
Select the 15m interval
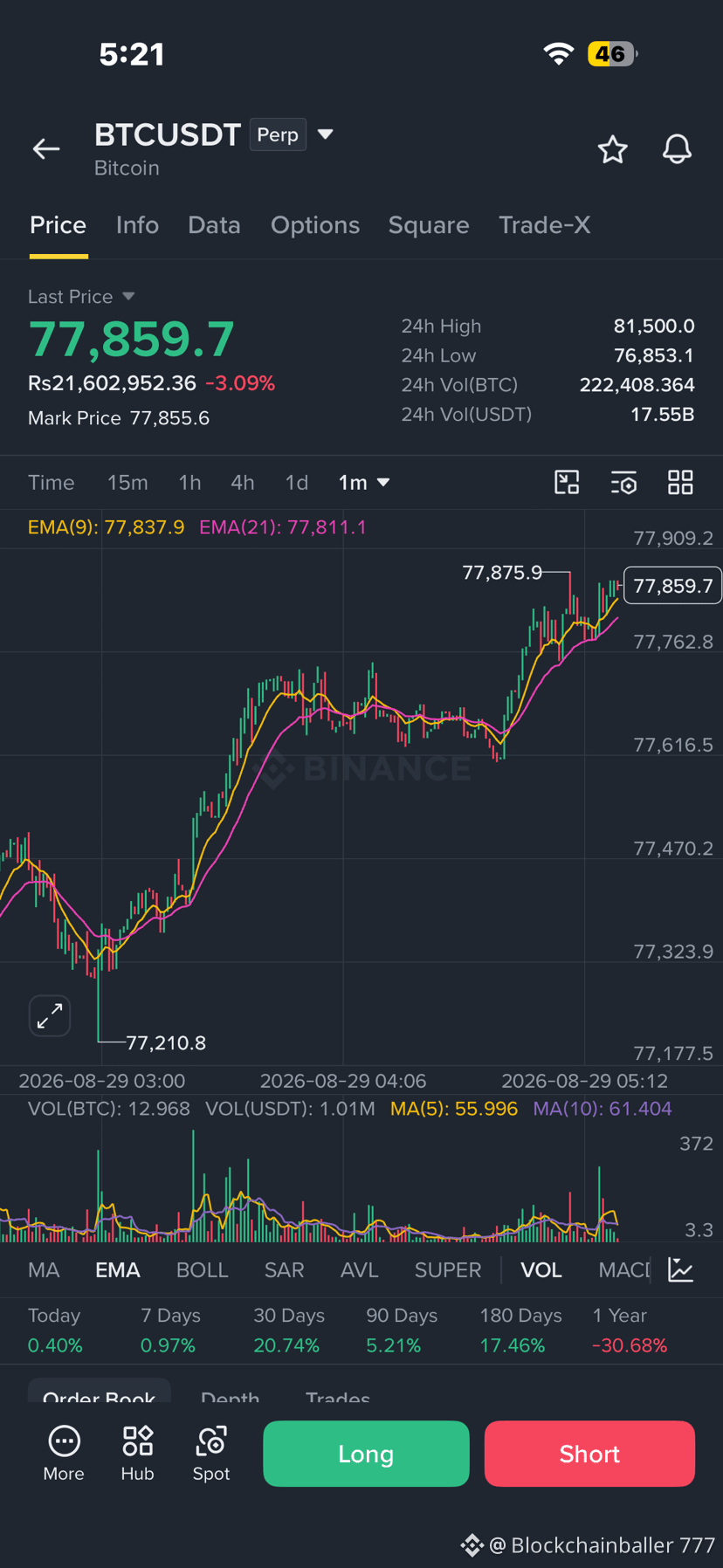[127, 483]
